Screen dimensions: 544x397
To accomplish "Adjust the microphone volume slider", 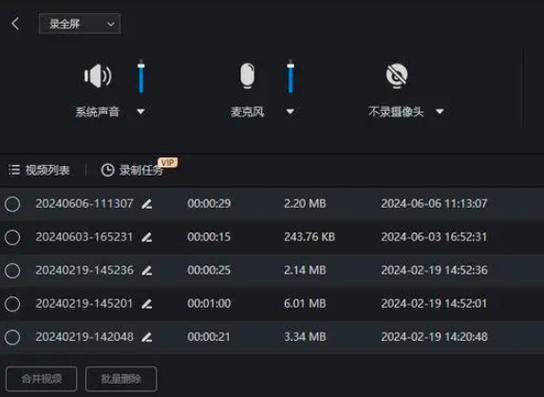I will click(x=290, y=77).
